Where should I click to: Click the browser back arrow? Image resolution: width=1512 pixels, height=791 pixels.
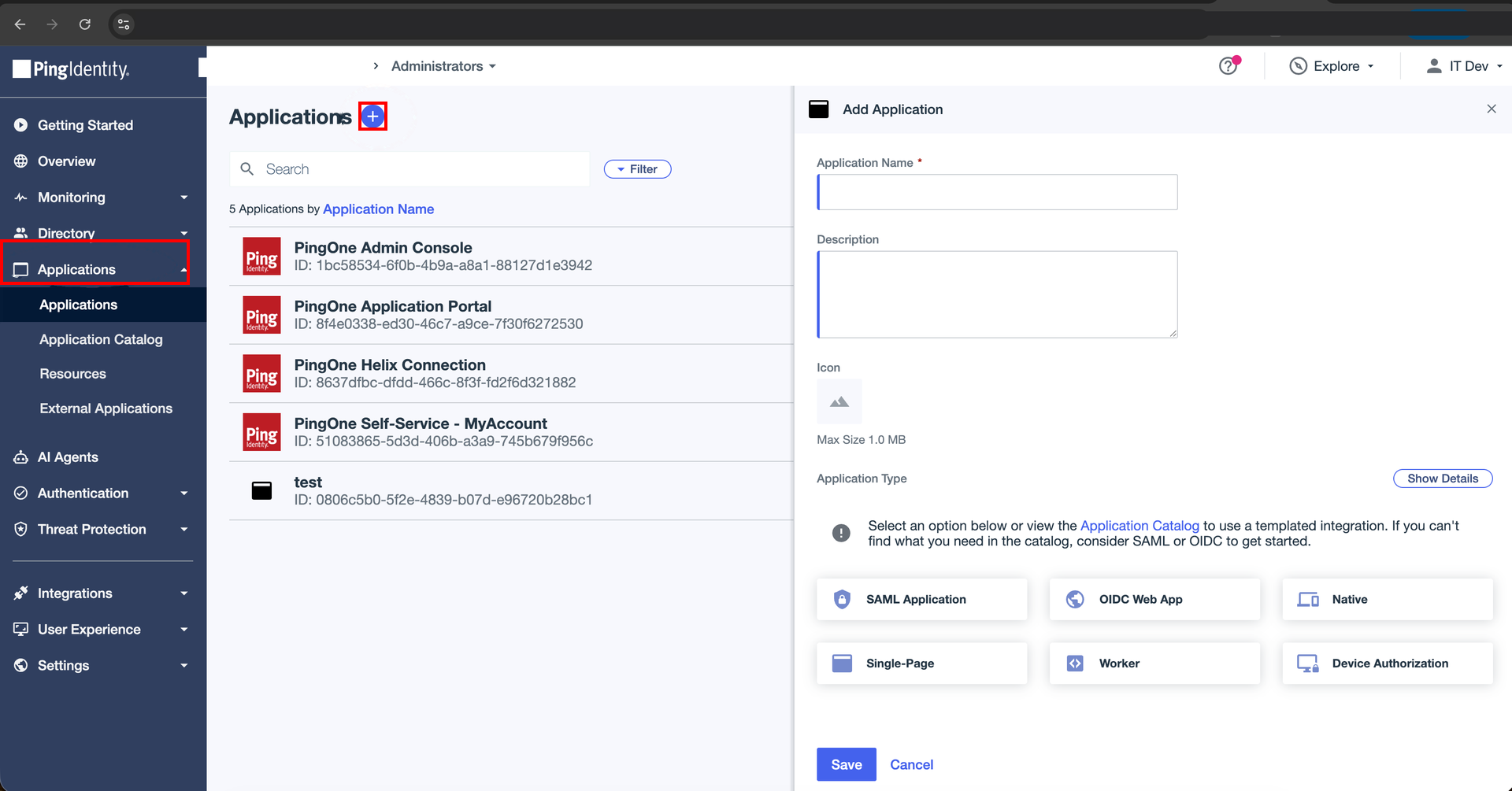(20, 24)
